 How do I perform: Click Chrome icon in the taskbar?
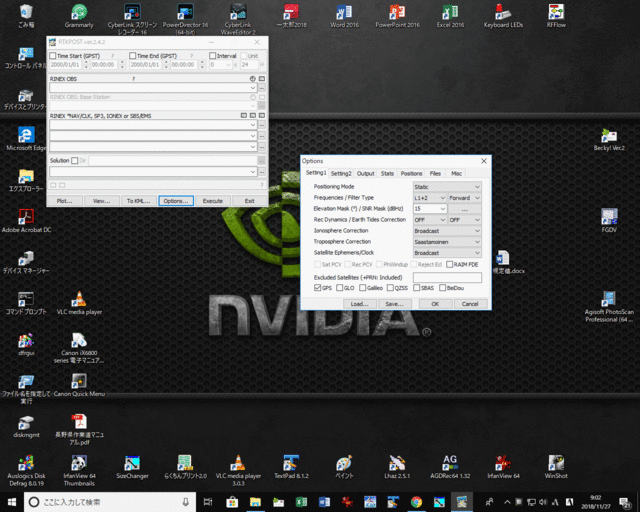[416, 502]
